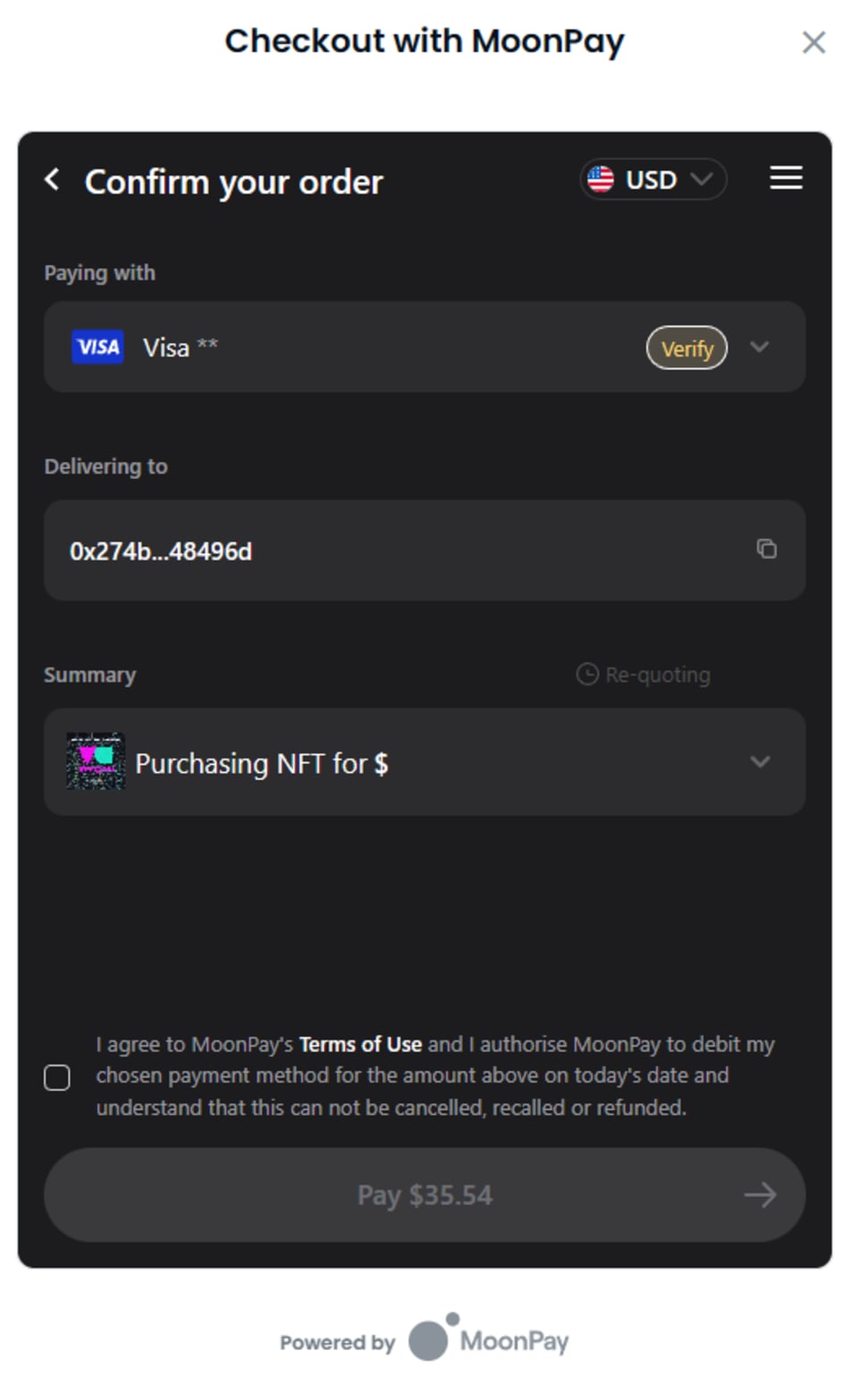Click the MoonPay logo
The image size is (858, 1400).
point(488,1338)
